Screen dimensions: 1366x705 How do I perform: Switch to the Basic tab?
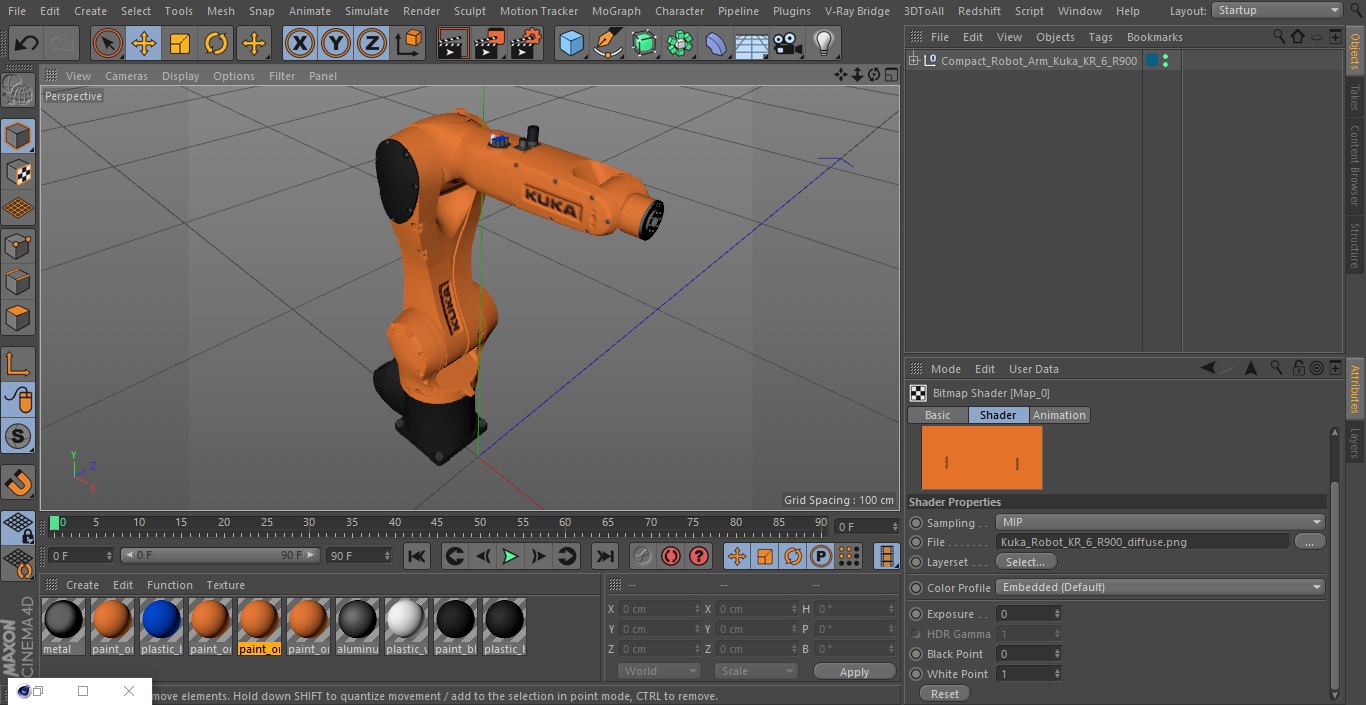[938, 415]
